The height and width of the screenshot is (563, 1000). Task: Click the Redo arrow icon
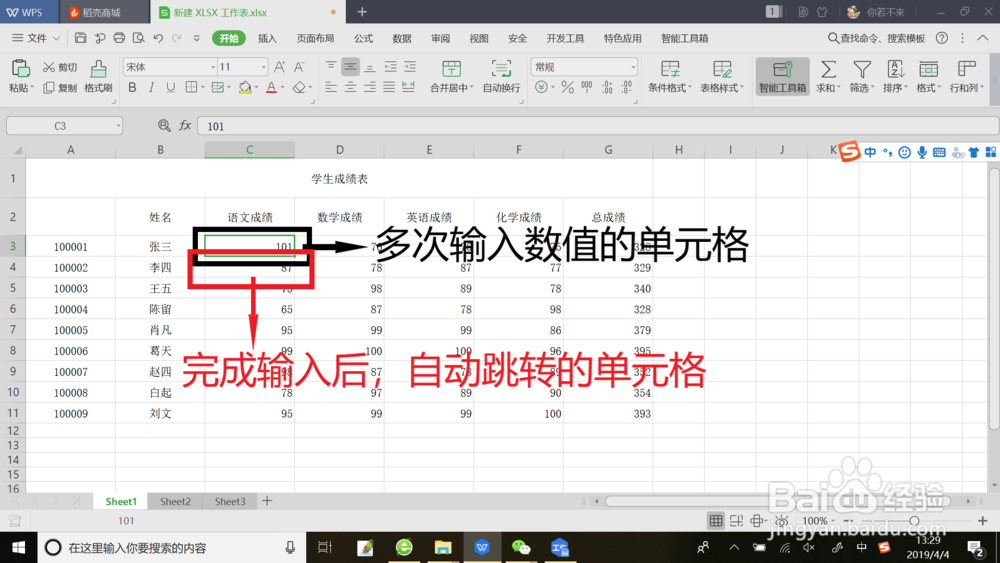point(177,38)
